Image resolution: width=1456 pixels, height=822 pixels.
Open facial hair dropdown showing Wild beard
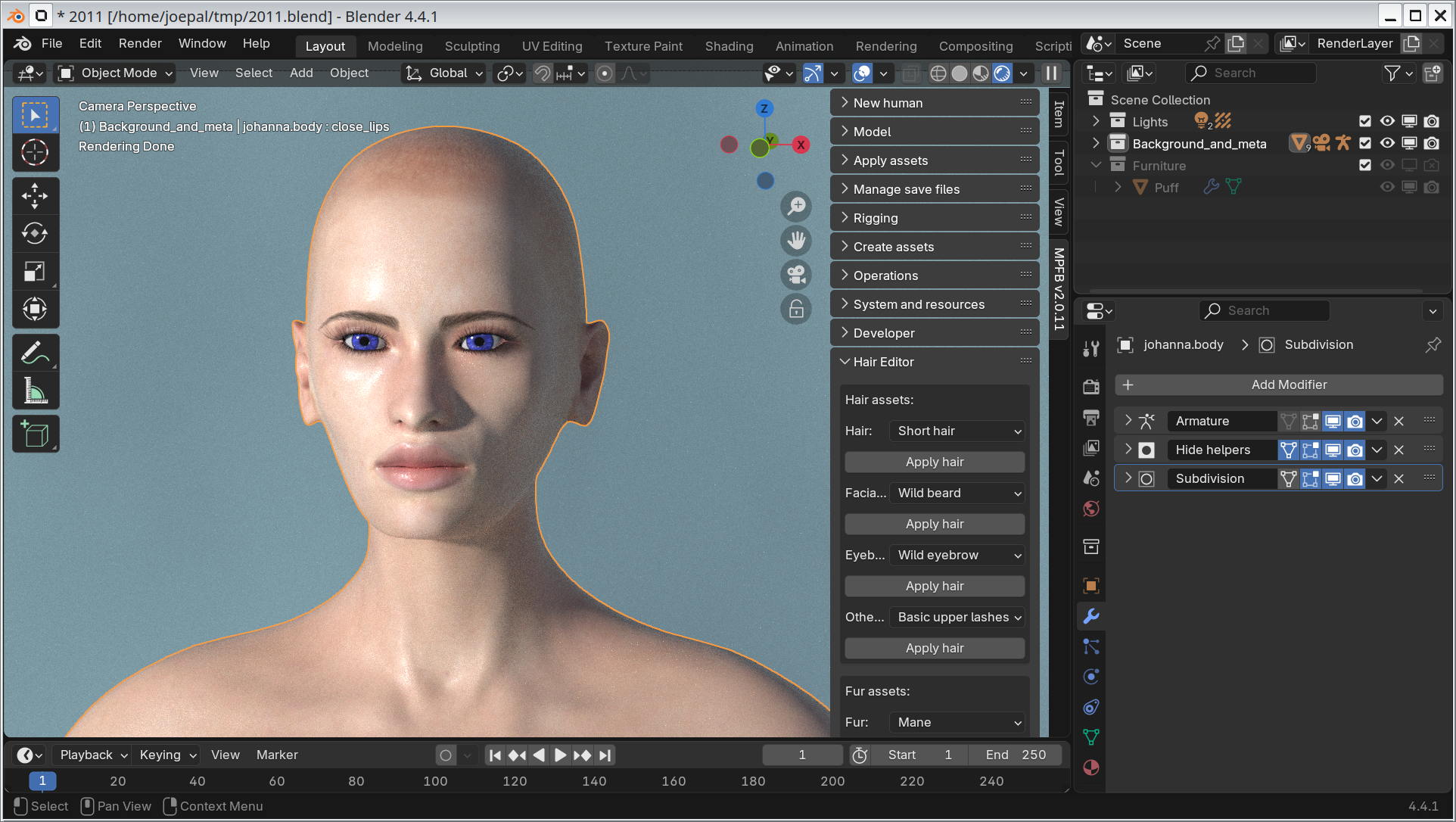(x=957, y=493)
